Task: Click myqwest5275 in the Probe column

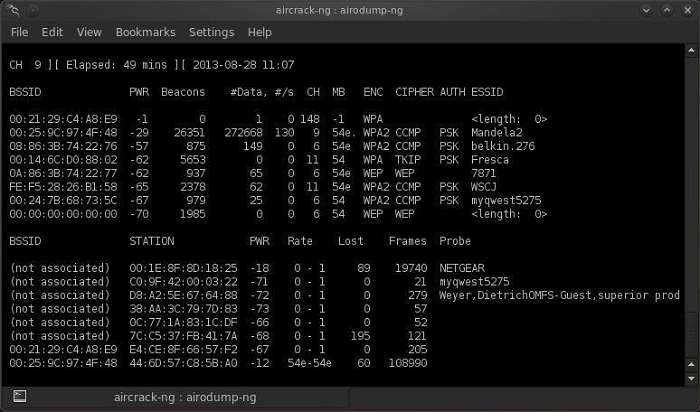Action: click(474, 282)
